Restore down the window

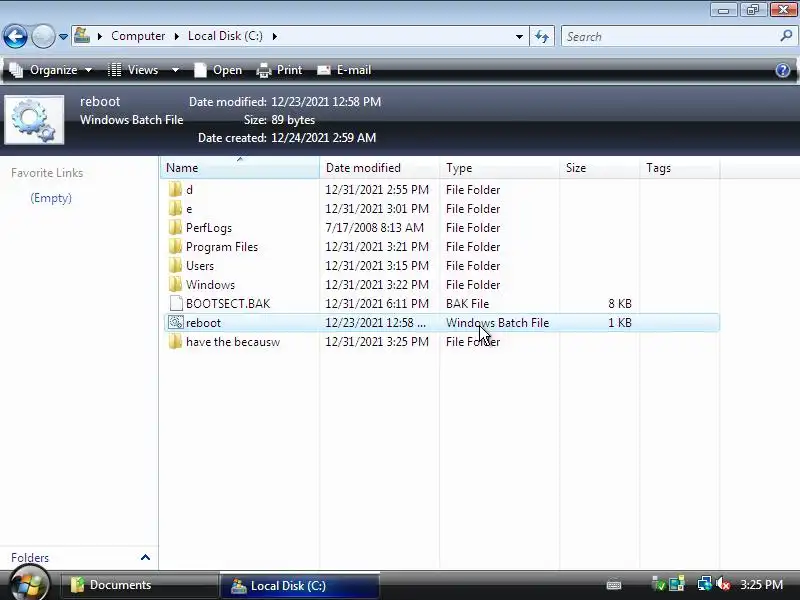753,10
